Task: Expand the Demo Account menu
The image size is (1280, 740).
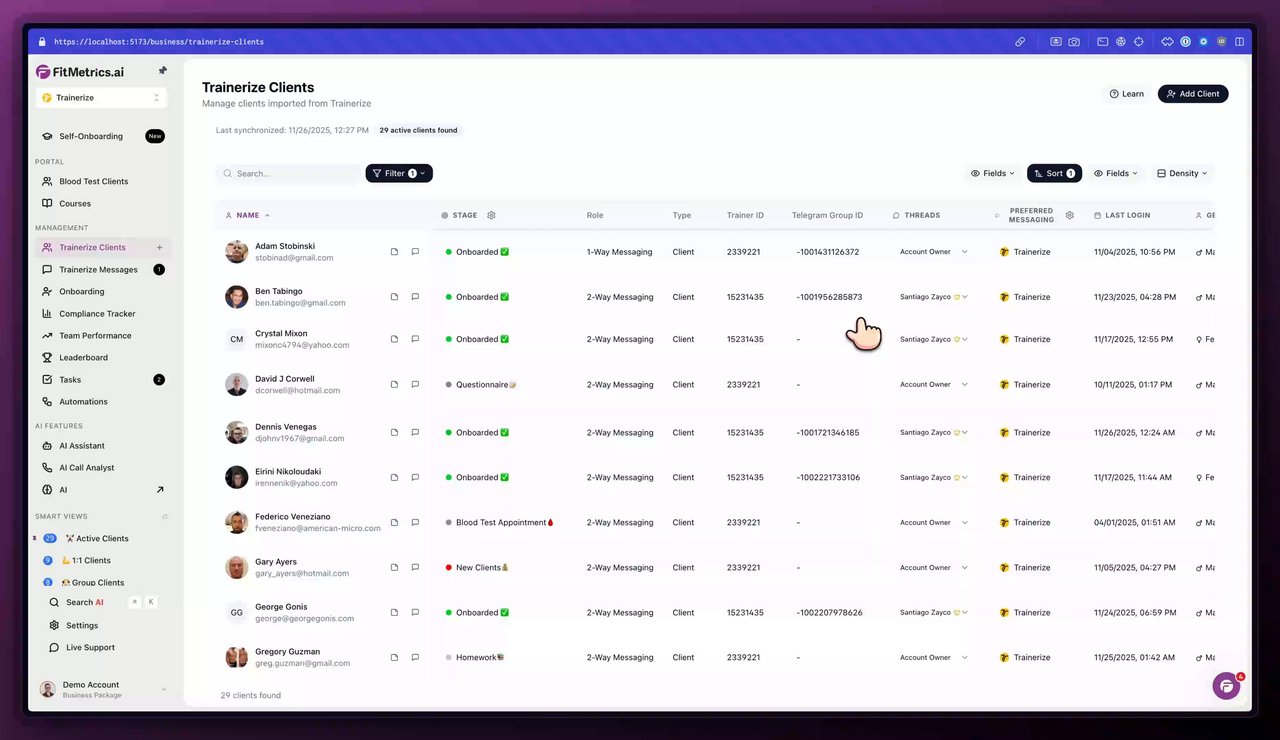Action: [x=103, y=689]
